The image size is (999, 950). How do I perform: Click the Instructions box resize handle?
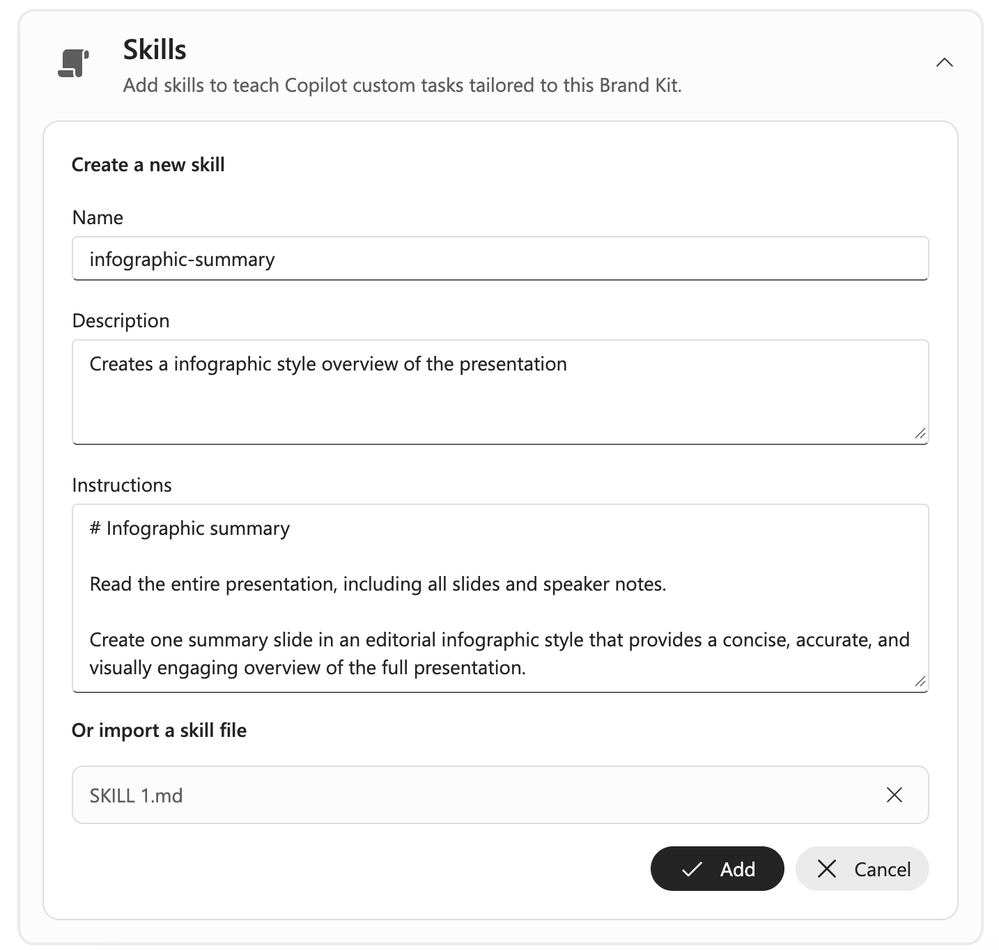(x=919, y=682)
